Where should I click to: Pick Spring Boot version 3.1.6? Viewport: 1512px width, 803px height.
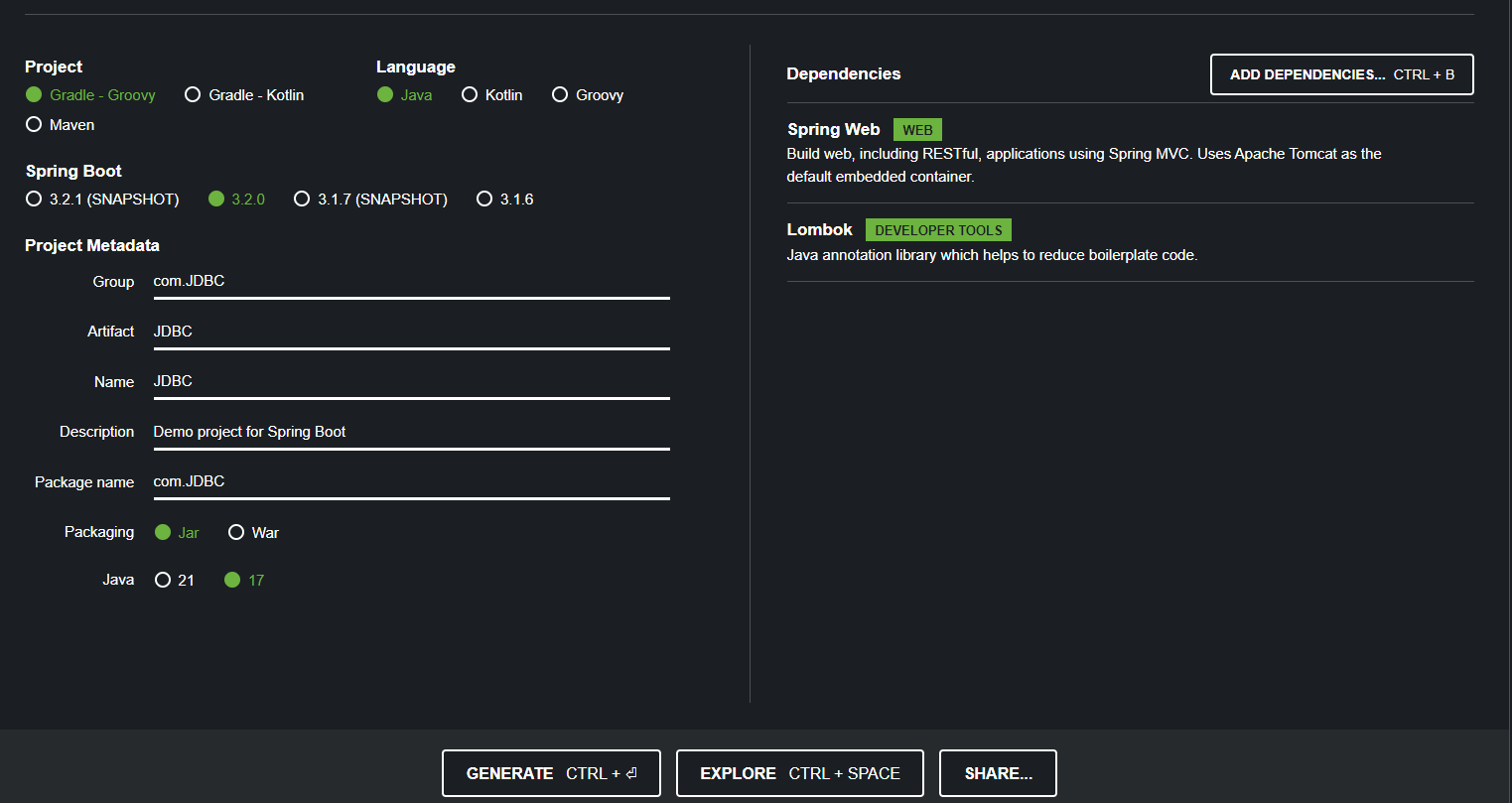pyautogui.click(x=504, y=200)
